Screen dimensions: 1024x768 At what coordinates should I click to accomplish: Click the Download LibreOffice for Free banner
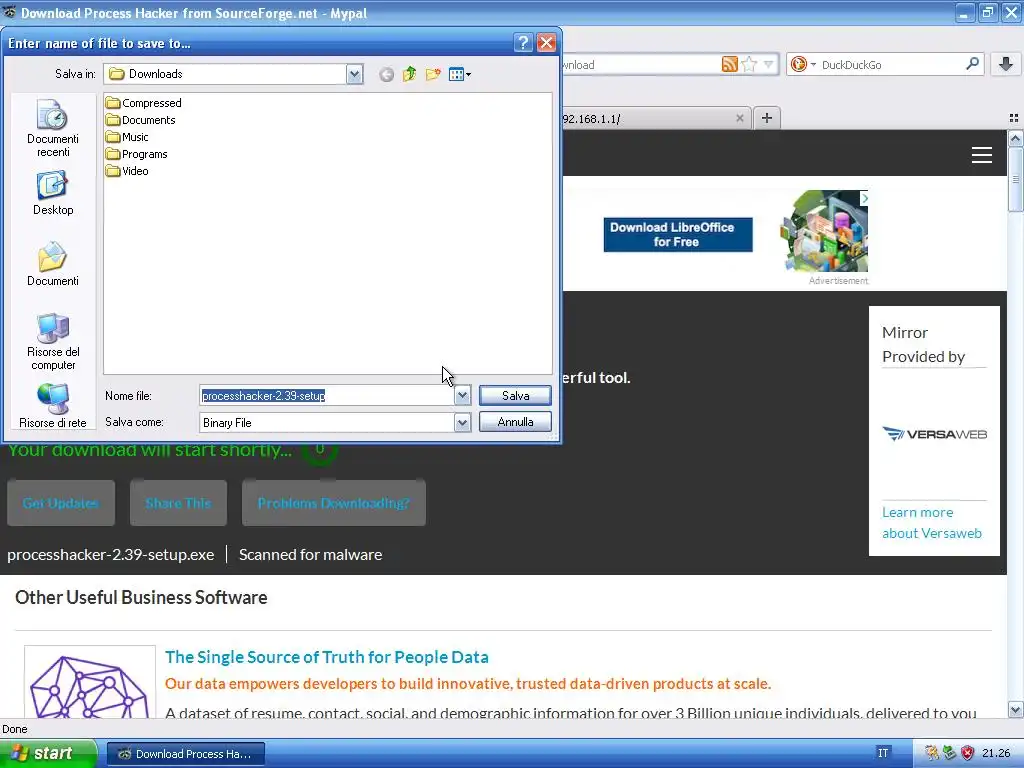tap(678, 234)
